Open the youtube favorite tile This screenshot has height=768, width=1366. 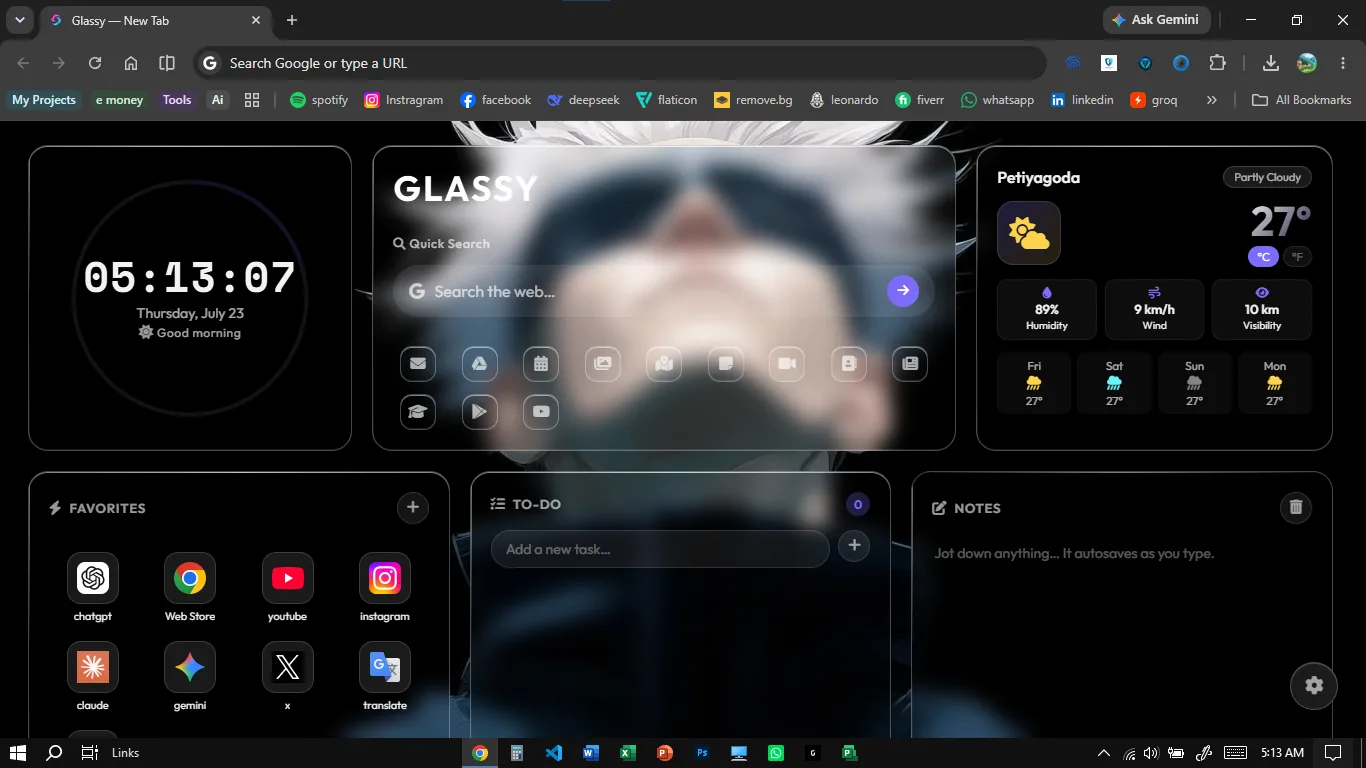287,588
